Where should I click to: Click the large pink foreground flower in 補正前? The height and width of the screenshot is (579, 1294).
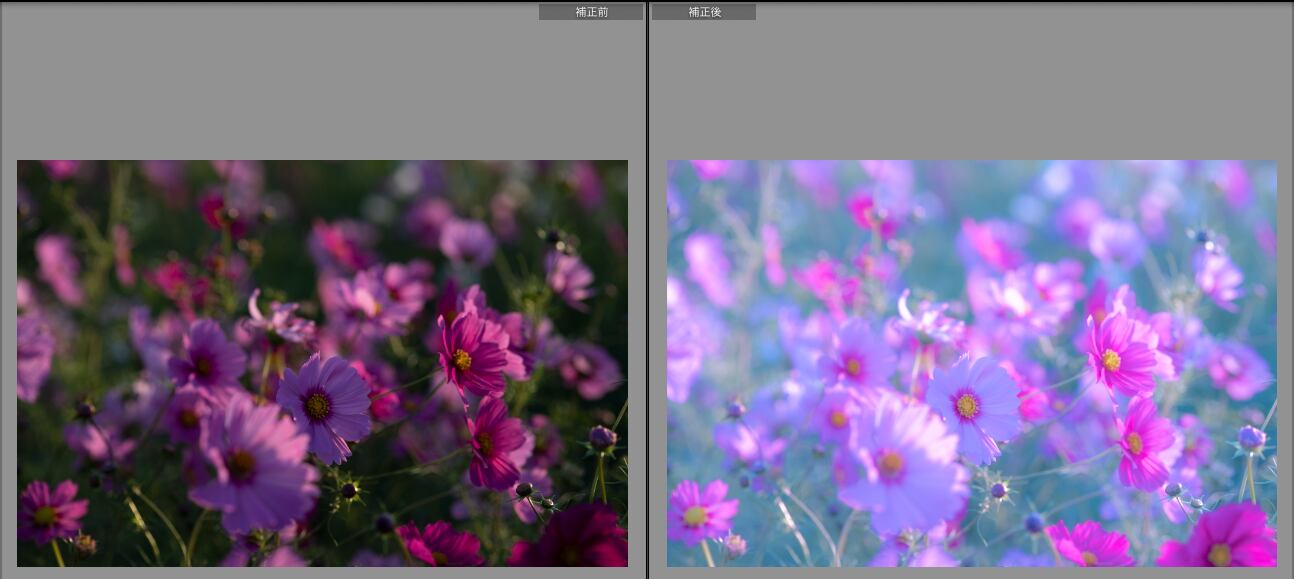click(250, 465)
